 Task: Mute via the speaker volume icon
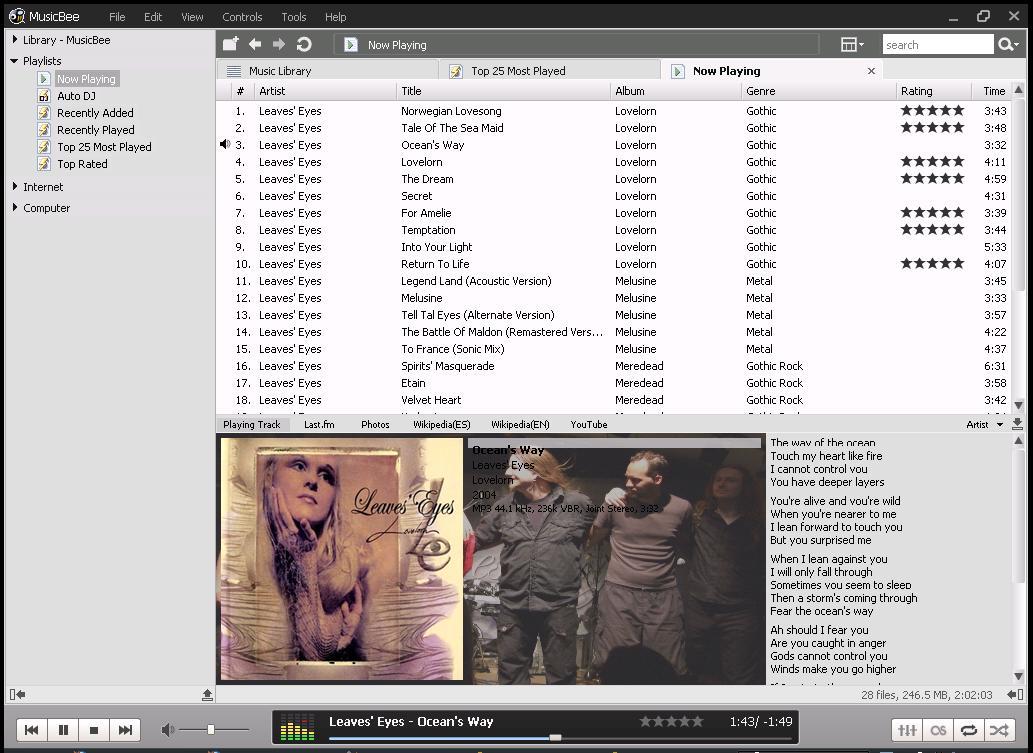tap(168, 729)
